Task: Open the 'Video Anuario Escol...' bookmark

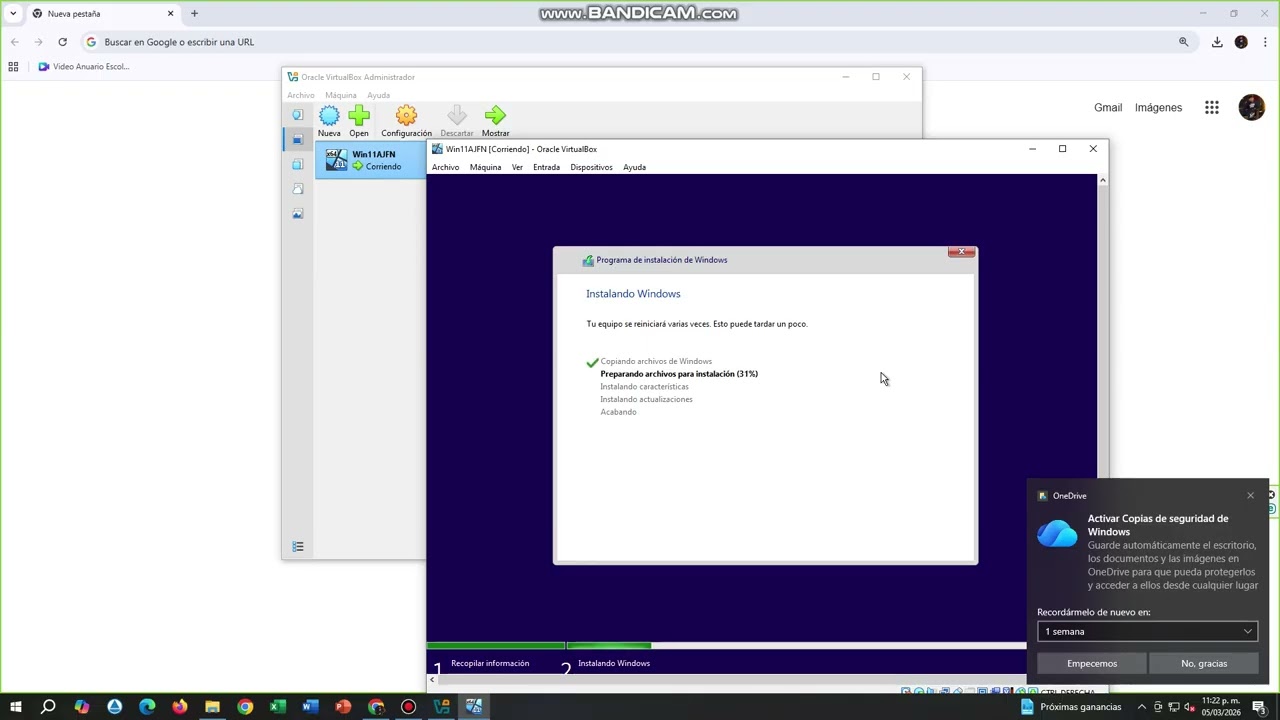Action: click(84, 67)
